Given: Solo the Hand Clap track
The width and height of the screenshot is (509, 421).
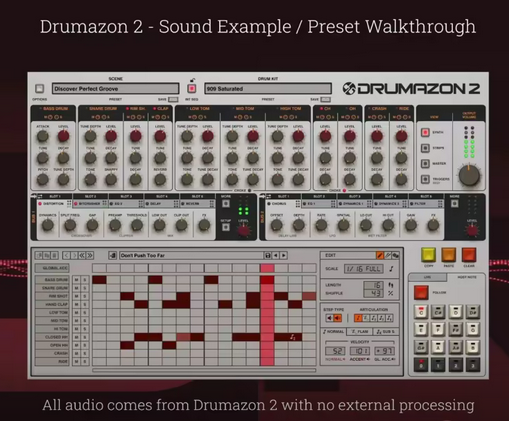Looking at the screenshot, I should [x=85, y=304].
